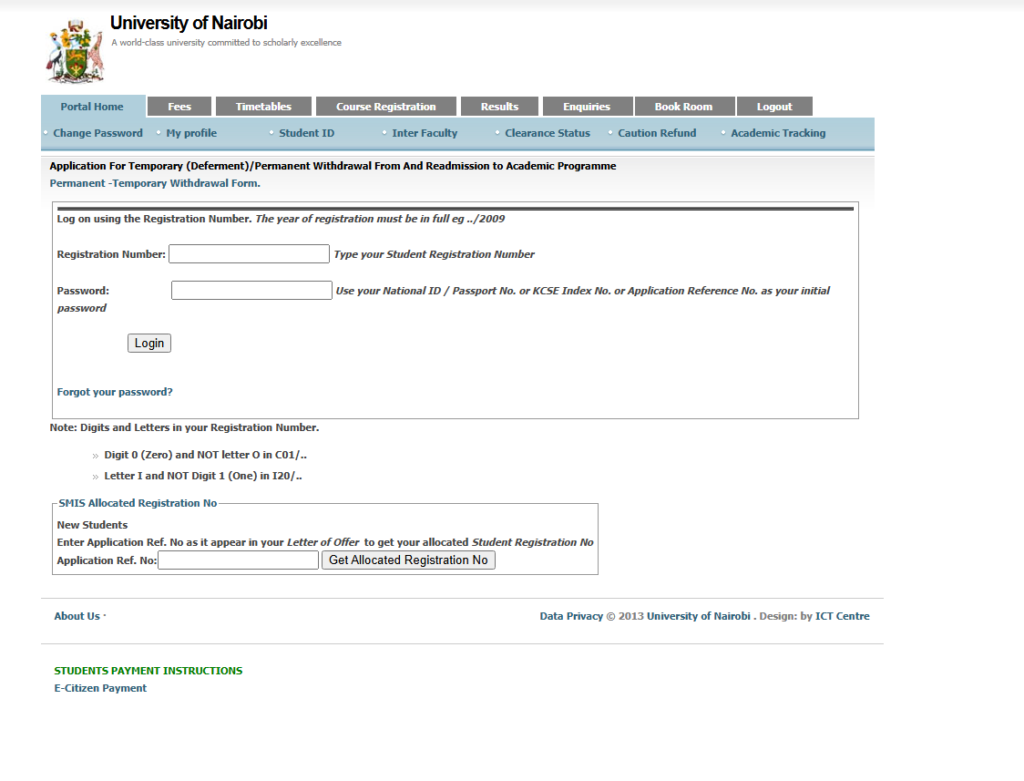Viewport: 1024px width, 781px height.
Task: Select the Results tab
Action: (500, 107)
